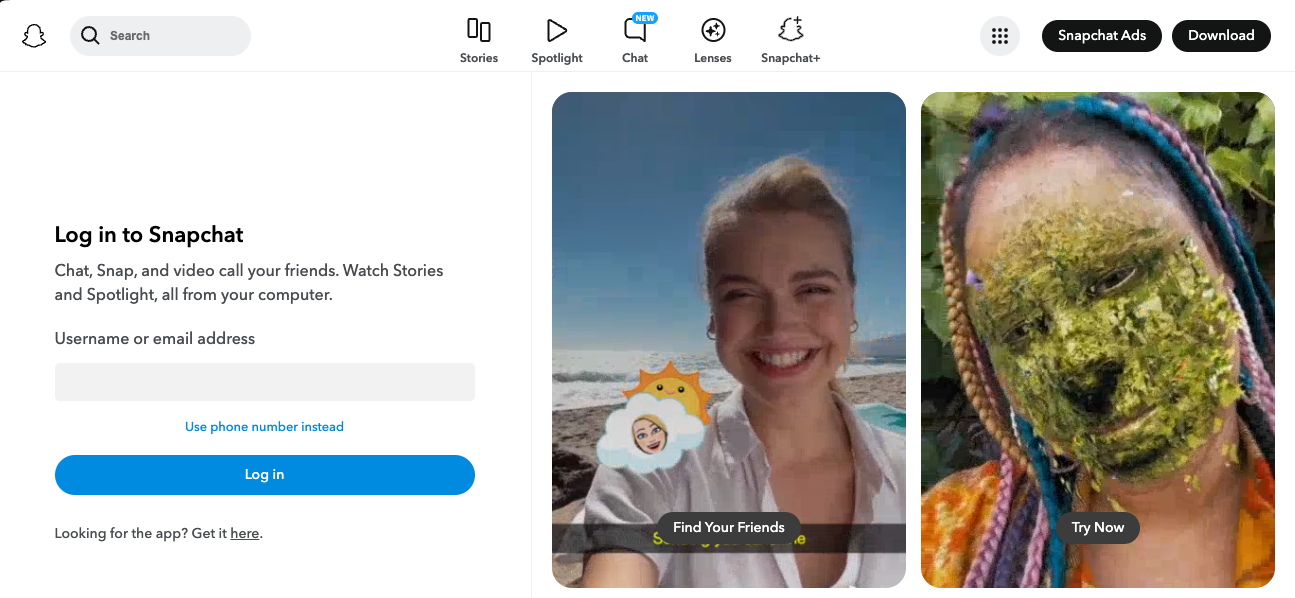Open the Stories section
Screen dimensions: 1295x598
click(x=478, y=41)
